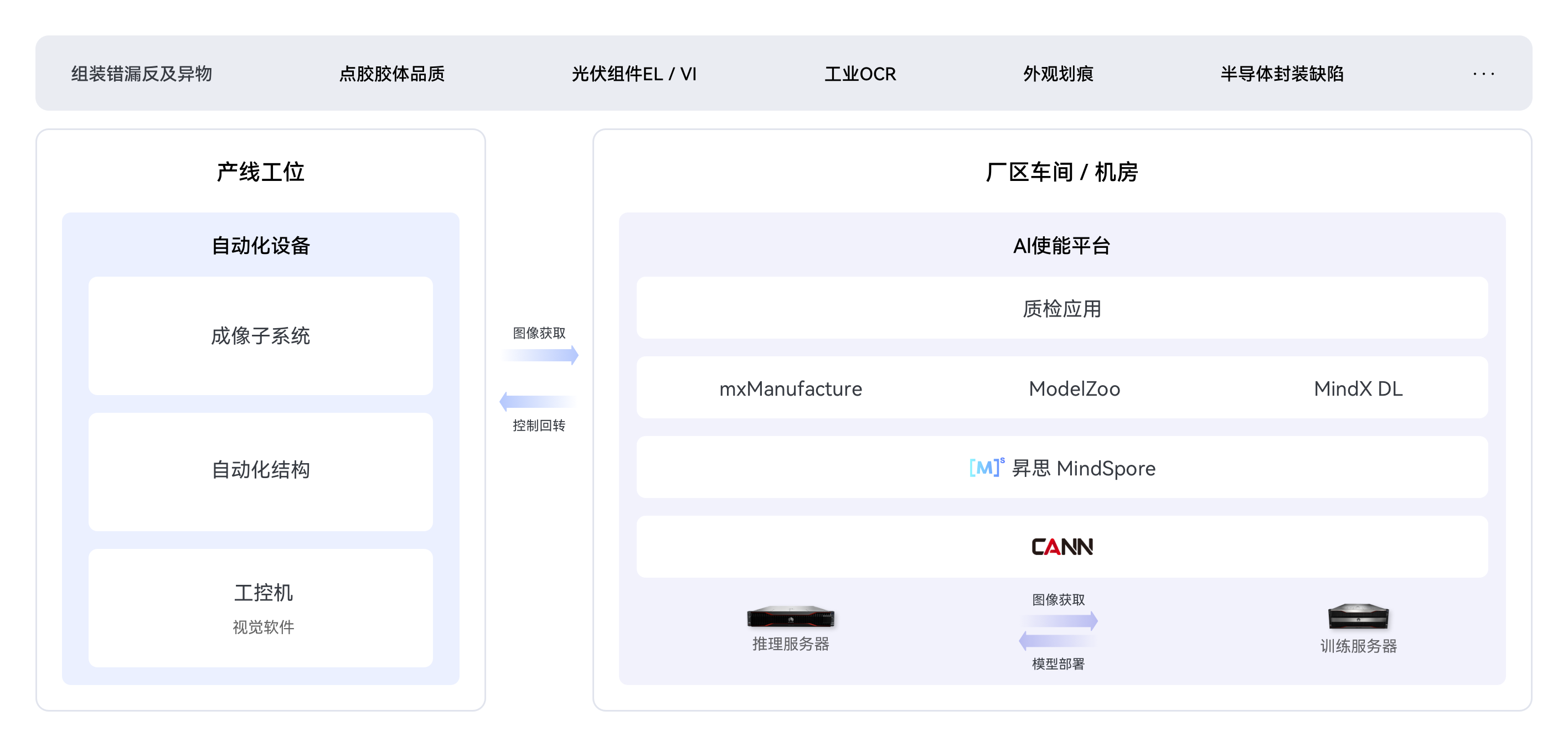
Task: Select the training server image
Action: pyautogui.click(x=1358, y=616)
